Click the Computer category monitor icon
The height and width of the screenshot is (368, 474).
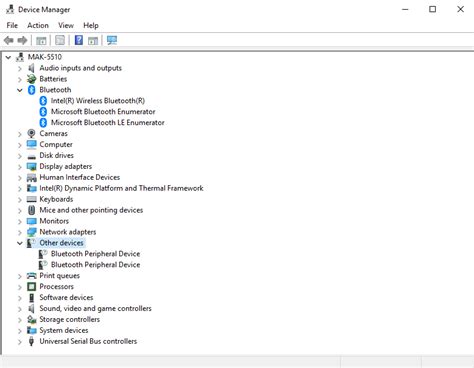31,144
